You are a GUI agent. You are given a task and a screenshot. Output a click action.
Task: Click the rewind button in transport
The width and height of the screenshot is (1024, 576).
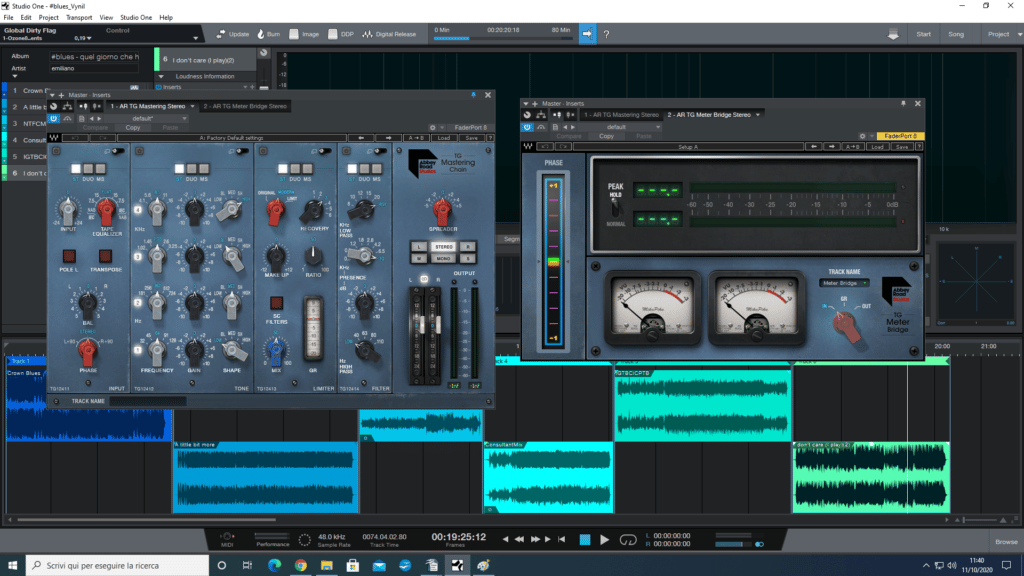tap(519, 539)
